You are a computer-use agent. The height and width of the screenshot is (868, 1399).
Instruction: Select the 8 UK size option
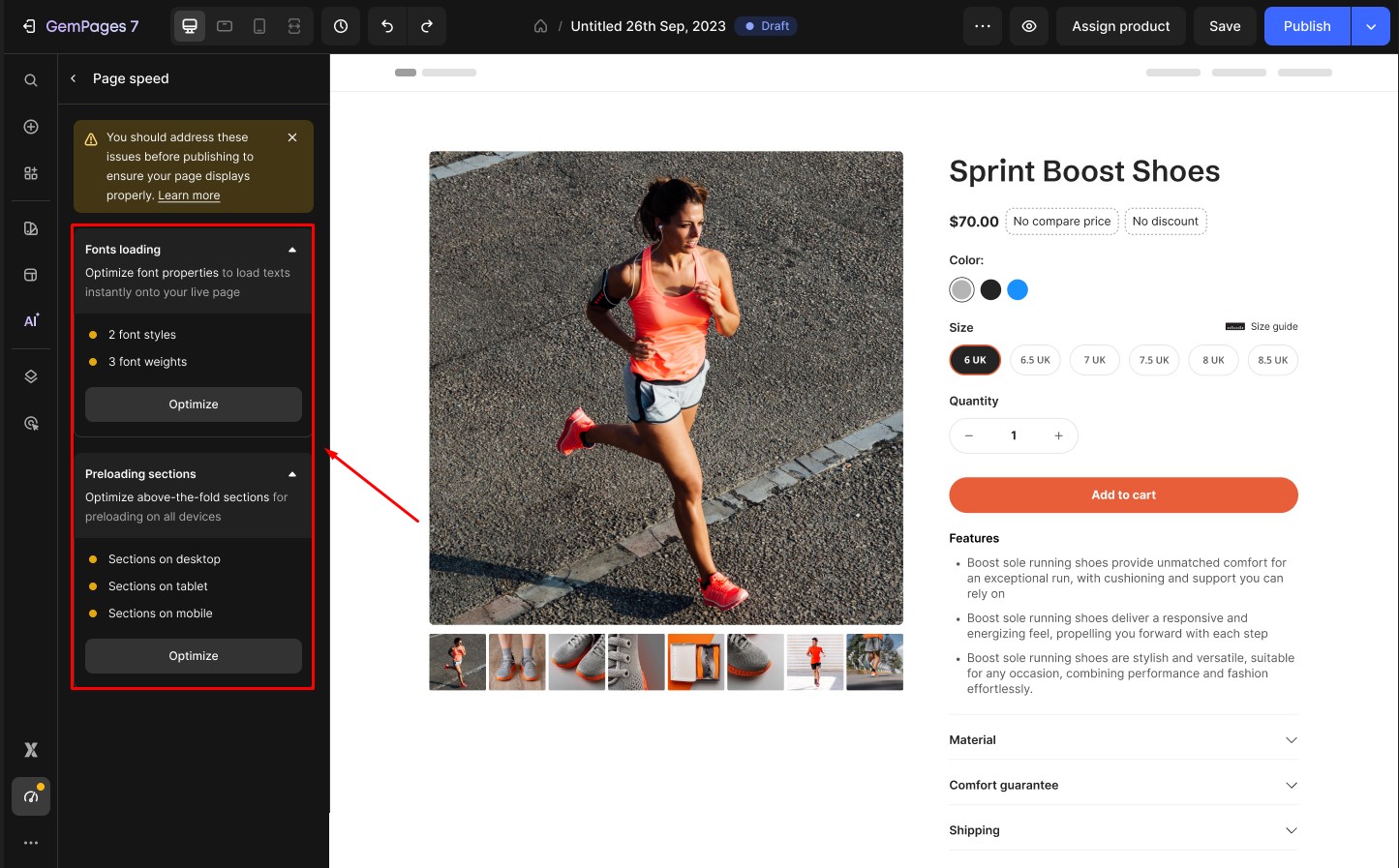click(x=1213, y=359)
